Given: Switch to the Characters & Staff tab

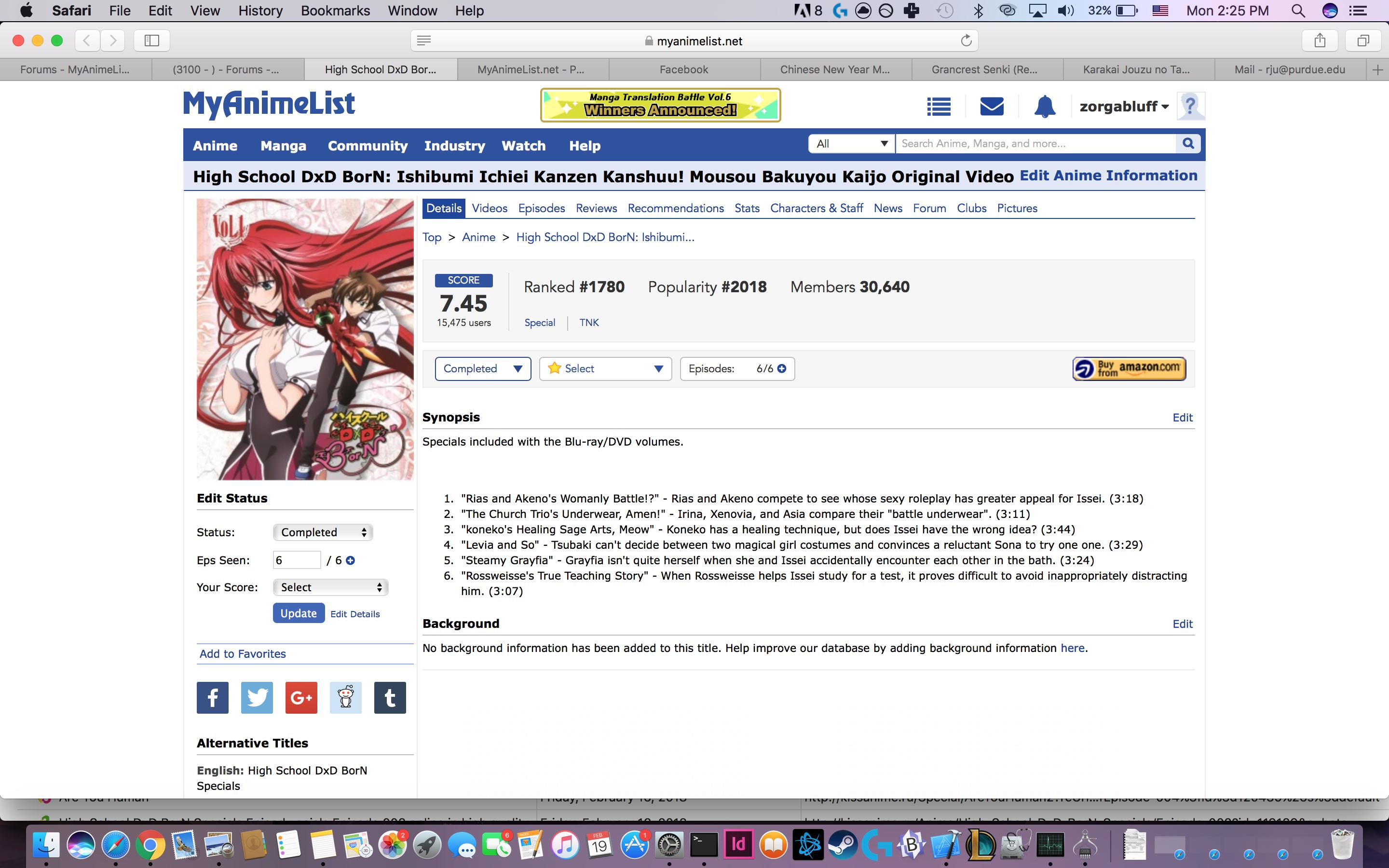Looking at the screenshot, I should click(816, 208).
